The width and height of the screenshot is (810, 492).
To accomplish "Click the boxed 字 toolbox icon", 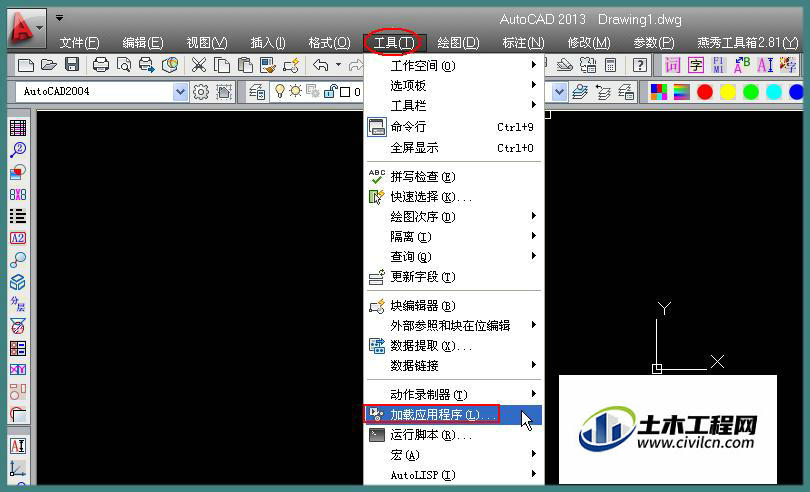I will click(695, 65).
